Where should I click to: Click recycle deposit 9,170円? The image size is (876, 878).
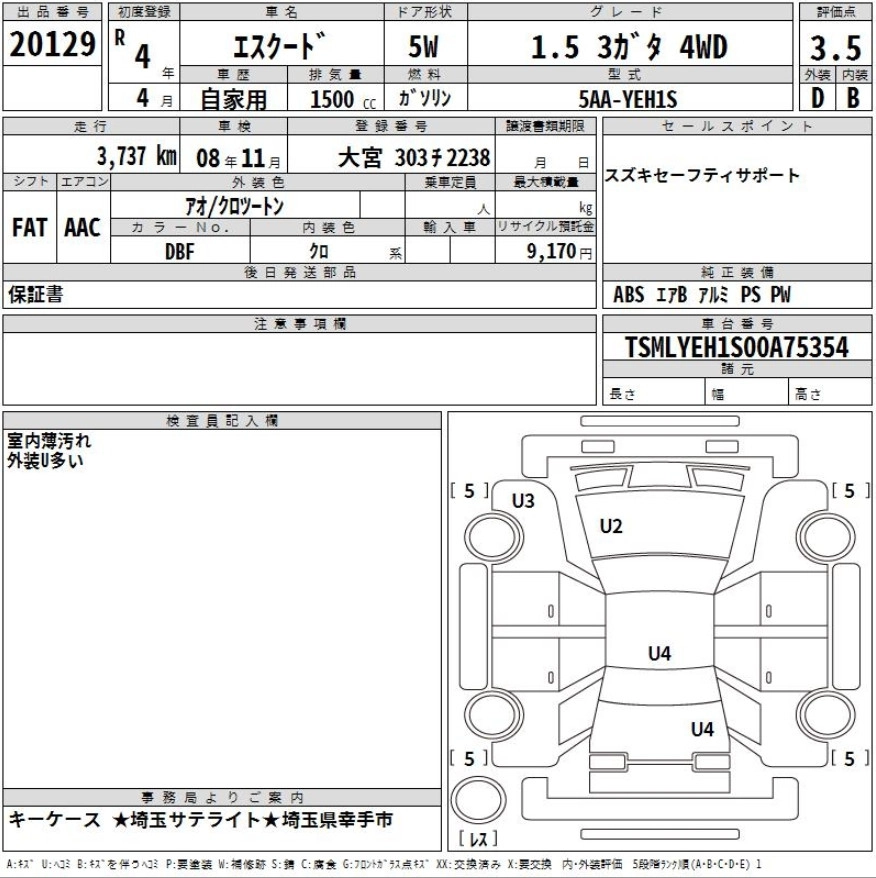point(559,251)
